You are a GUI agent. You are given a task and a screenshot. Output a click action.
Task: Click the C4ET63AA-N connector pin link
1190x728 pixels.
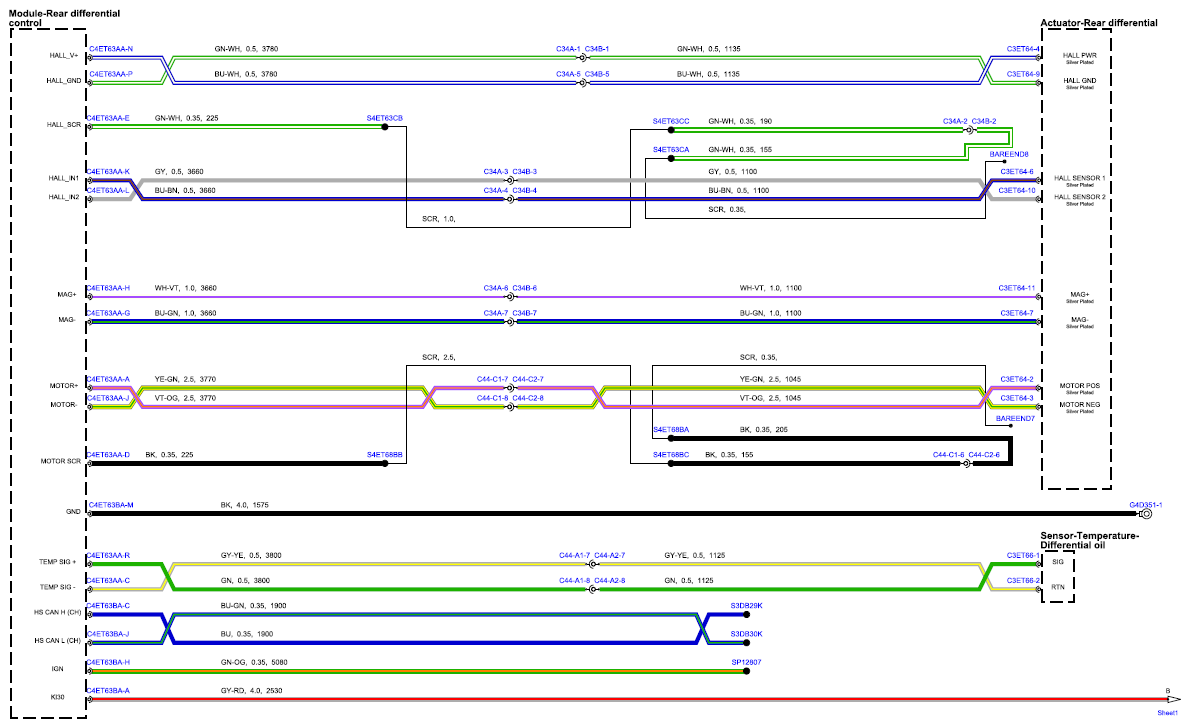(x=111, y=49)
